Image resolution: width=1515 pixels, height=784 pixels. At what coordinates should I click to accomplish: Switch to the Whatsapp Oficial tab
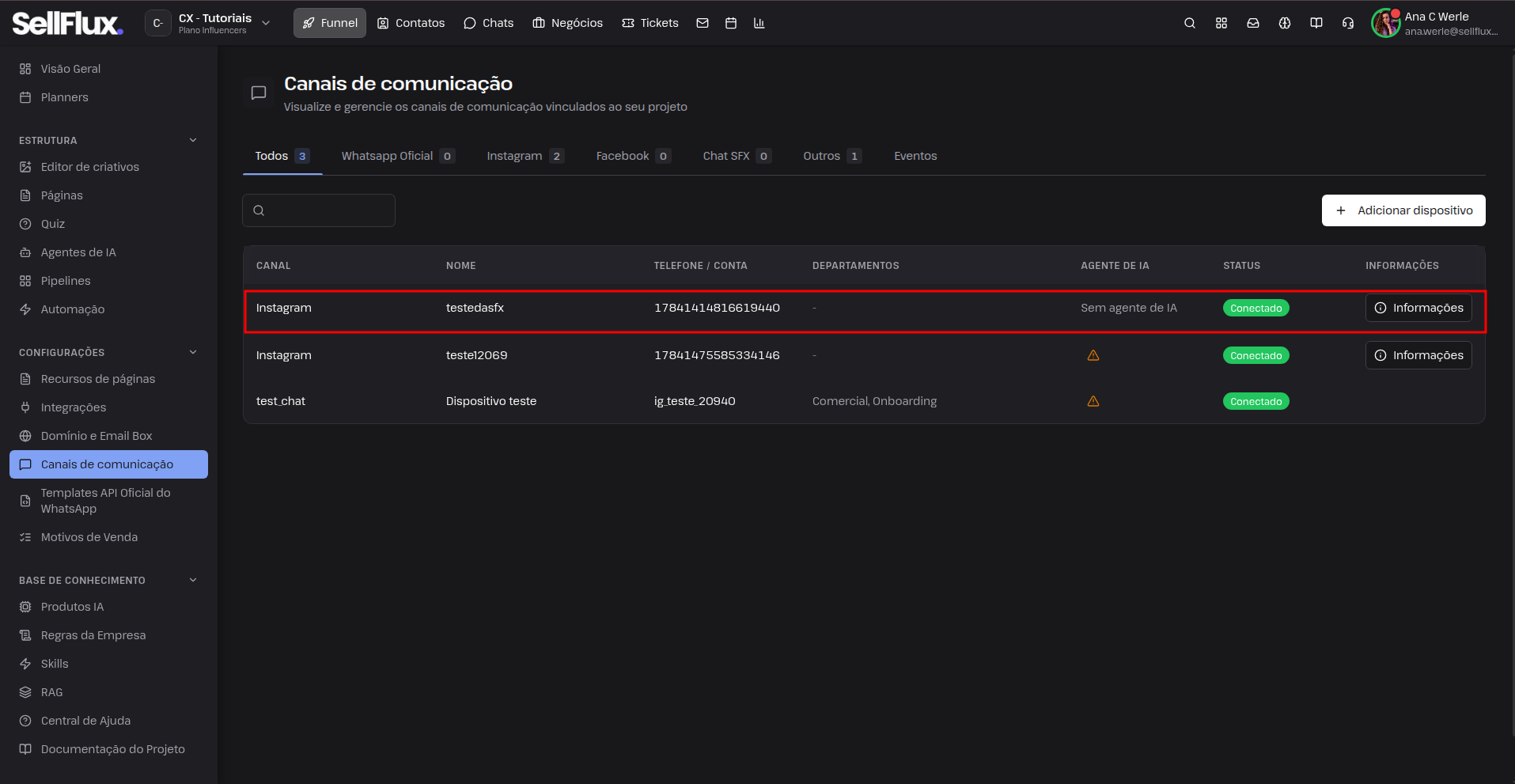click(x=398, y=156)
